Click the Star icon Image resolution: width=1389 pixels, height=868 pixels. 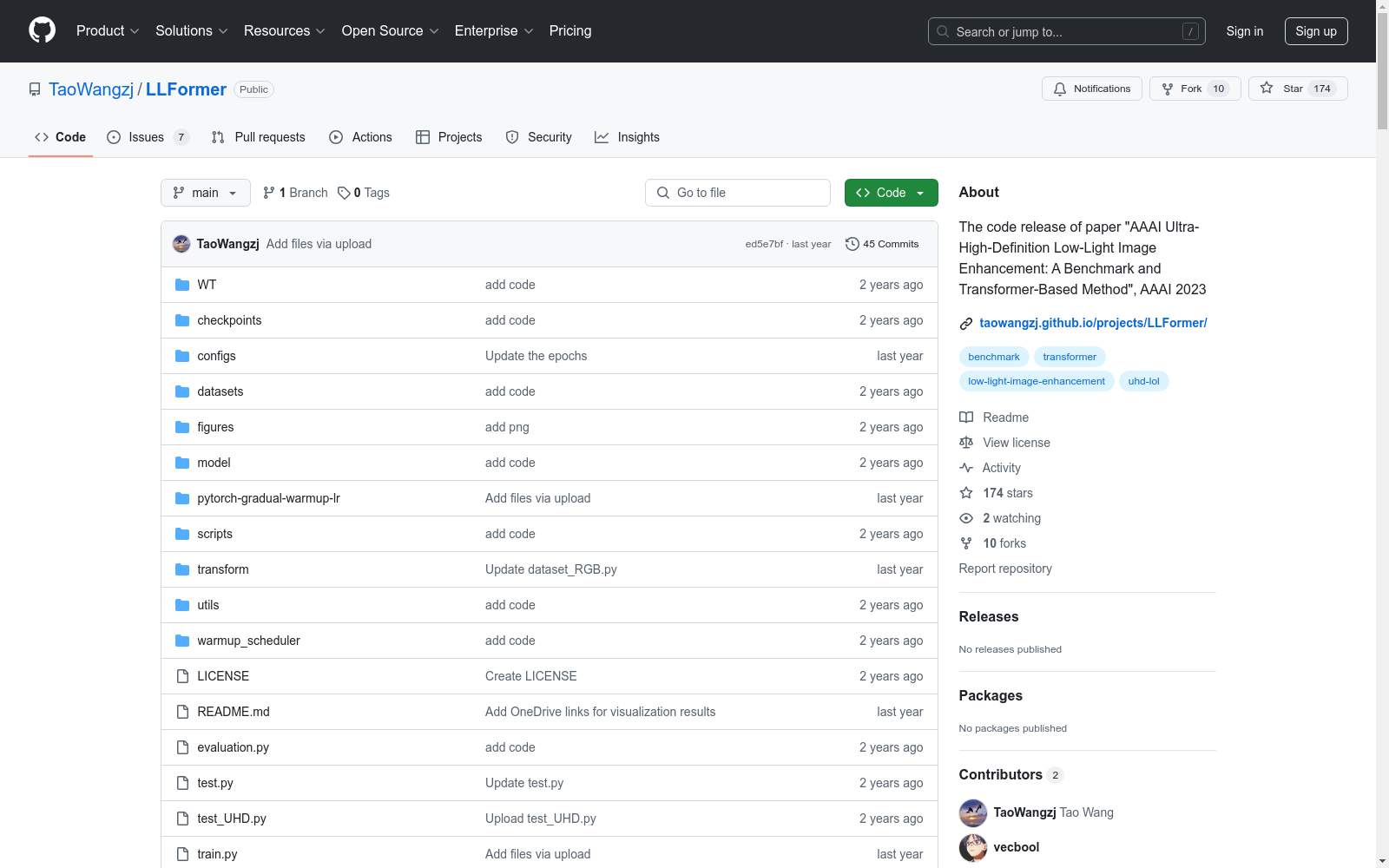coord(1267,88)
